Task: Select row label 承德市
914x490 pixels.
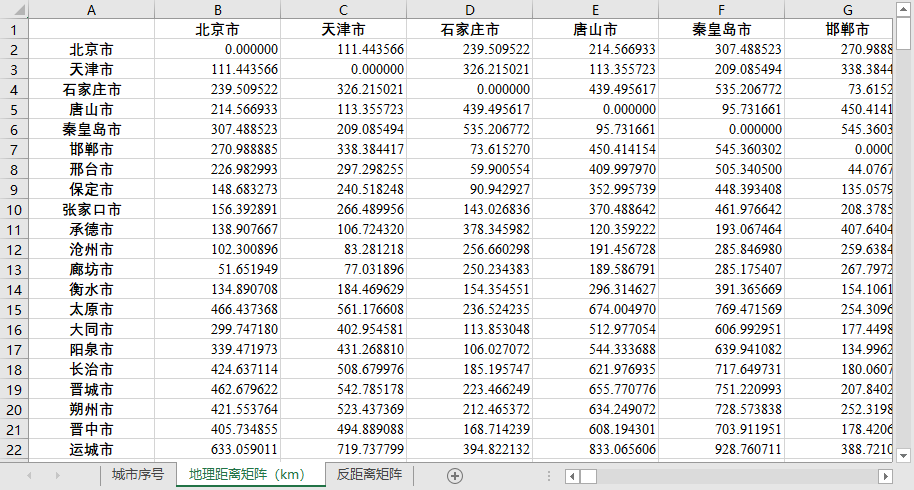Action: [x=92, y=230]
